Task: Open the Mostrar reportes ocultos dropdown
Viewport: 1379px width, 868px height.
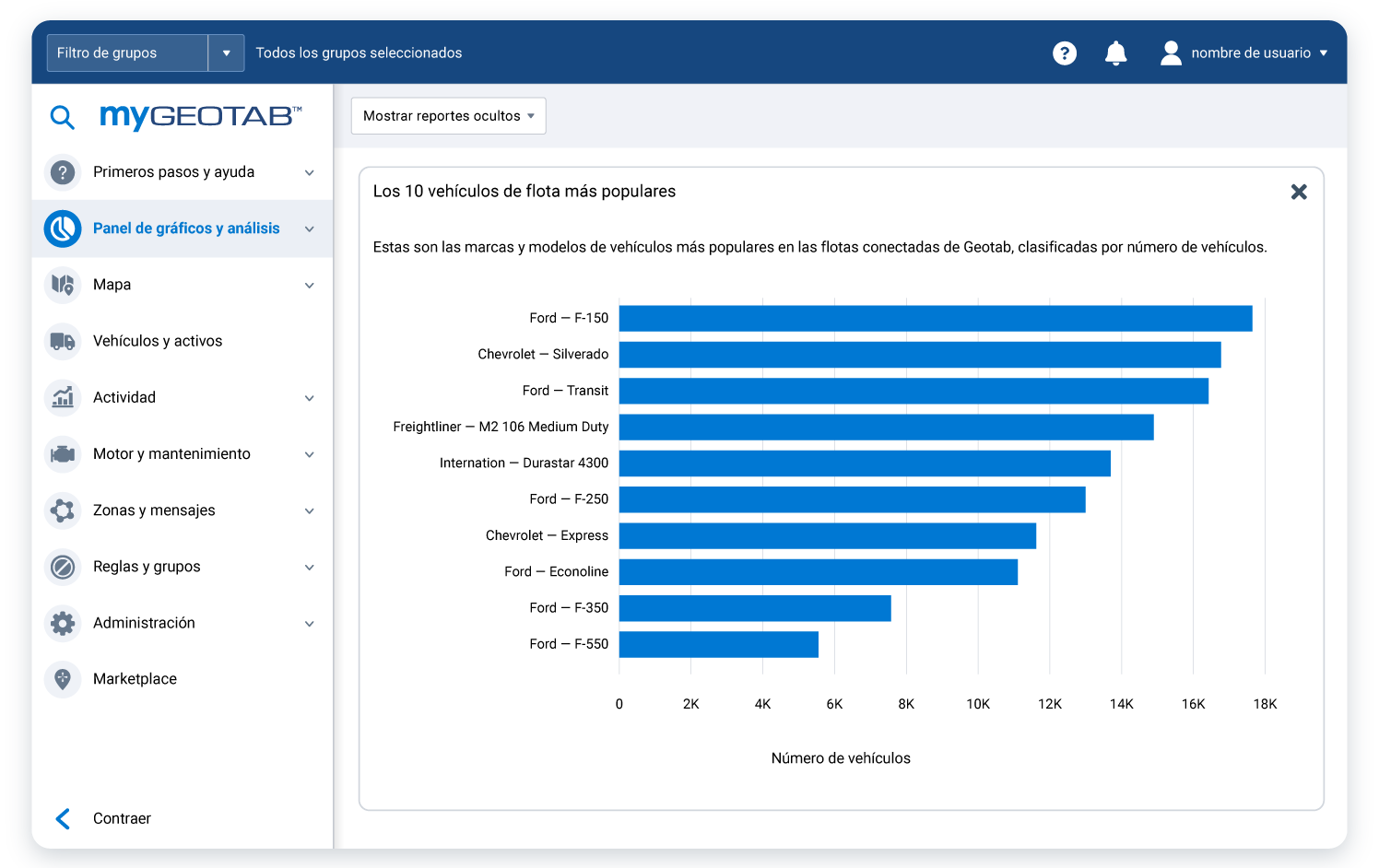Action: 449,116
